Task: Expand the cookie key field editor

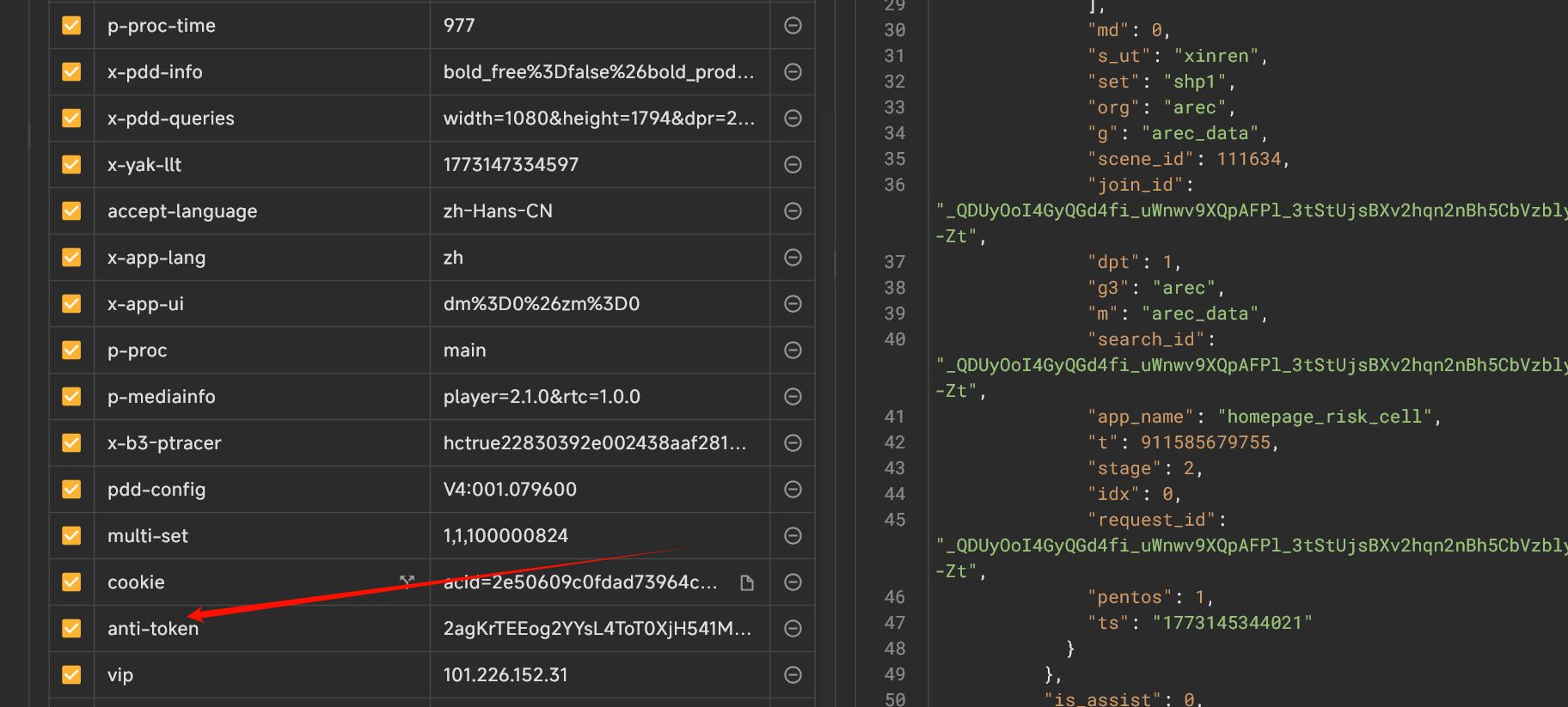Action: 407,582
